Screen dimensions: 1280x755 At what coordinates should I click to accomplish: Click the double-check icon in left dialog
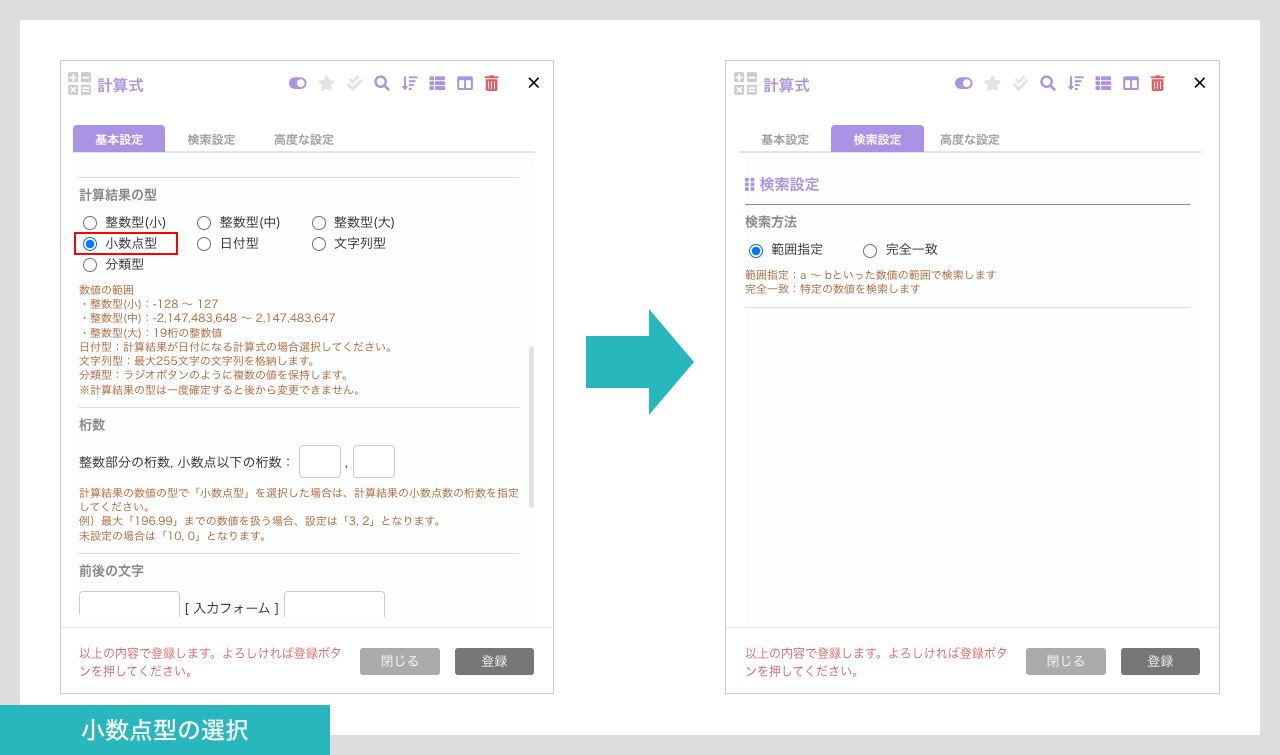point(354,83)
